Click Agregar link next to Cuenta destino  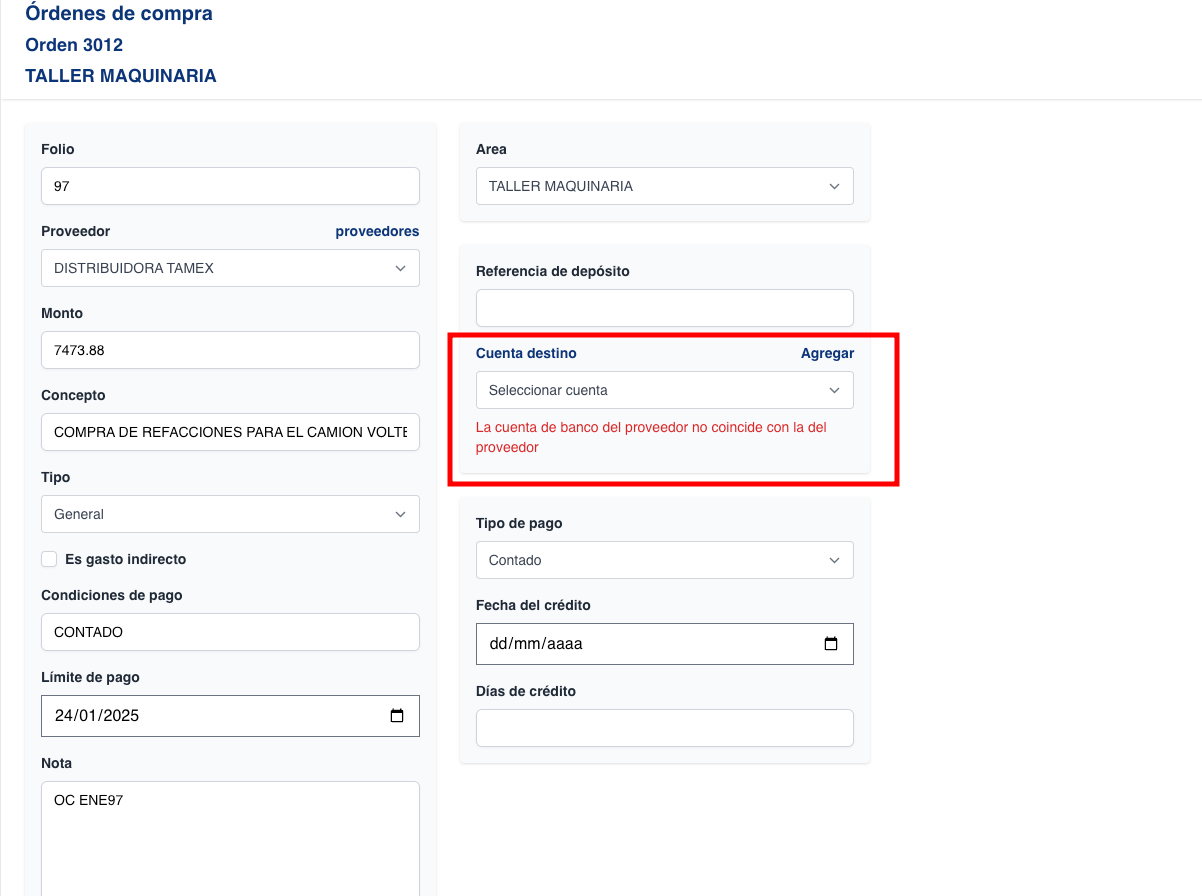click(827, 353)
